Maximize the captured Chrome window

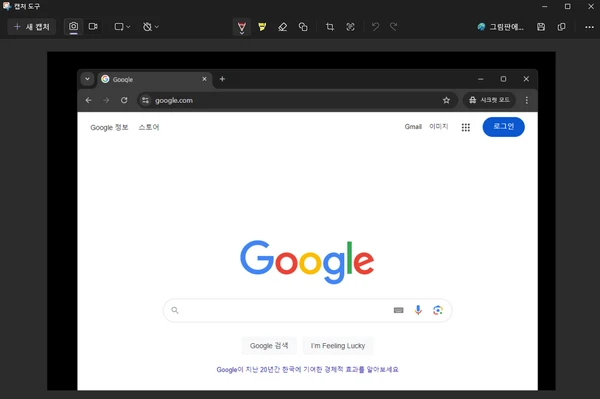[x=503, y=79]
